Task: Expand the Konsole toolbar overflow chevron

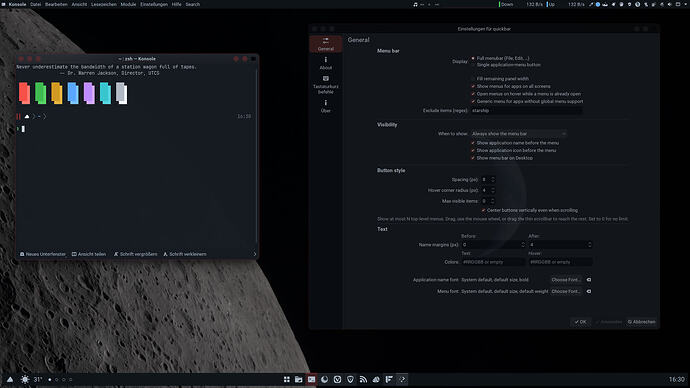Action: tap(254, 254)
